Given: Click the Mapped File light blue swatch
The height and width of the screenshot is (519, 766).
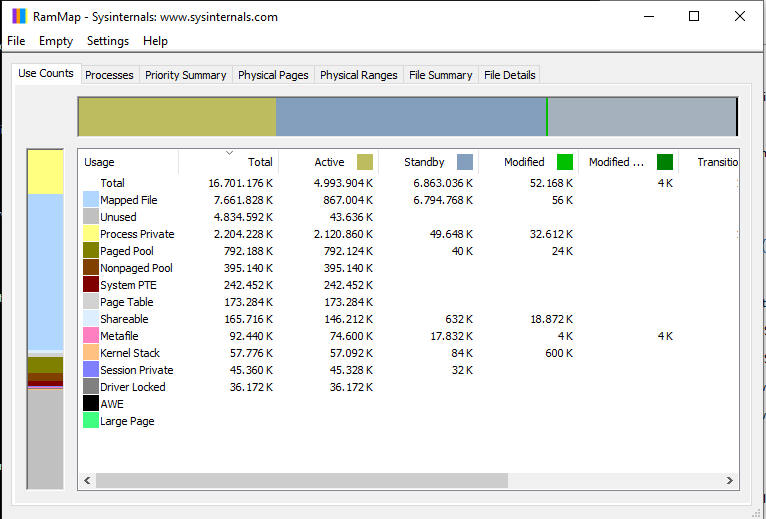Looking at the screenshot, I should (x=91, y=200).
